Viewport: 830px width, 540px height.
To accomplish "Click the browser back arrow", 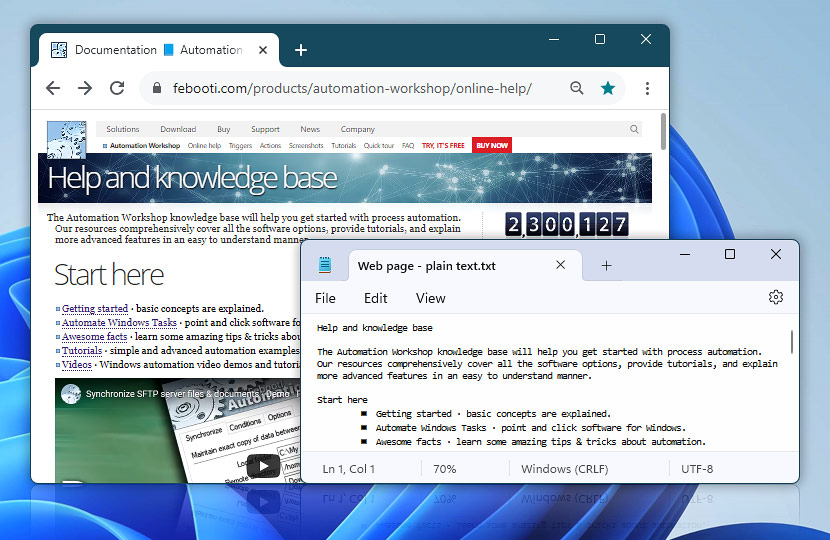I will point(53,88).
